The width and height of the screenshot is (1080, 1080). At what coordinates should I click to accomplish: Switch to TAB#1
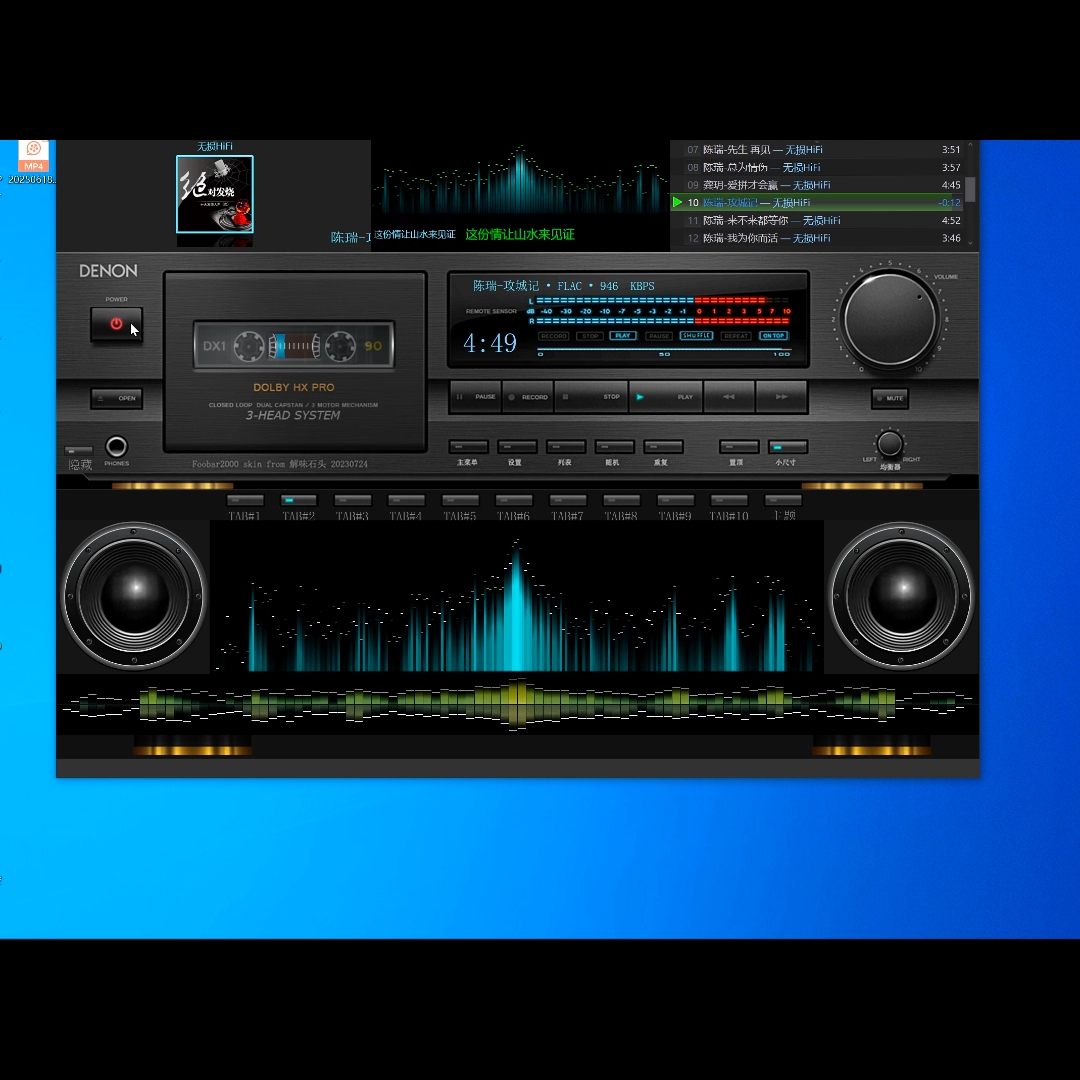click(x=245, y=501)
